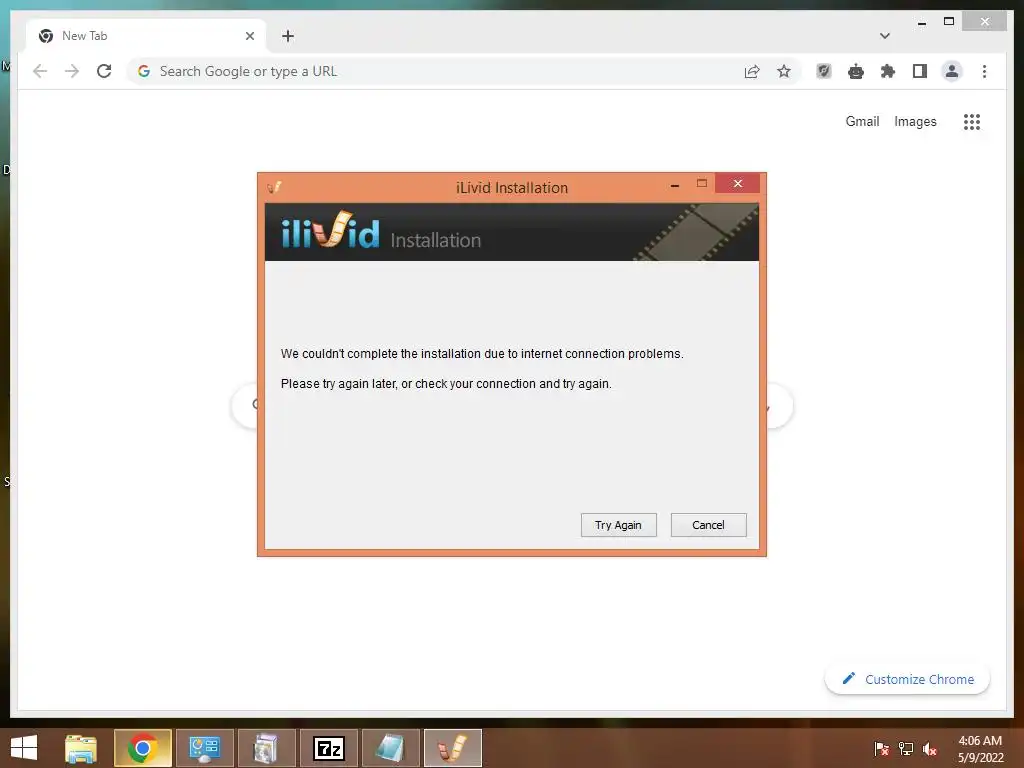Viewport: 1024px width, 768px height.
Task: Open Chrome's three-dot menu
Action: click(984, 71)
